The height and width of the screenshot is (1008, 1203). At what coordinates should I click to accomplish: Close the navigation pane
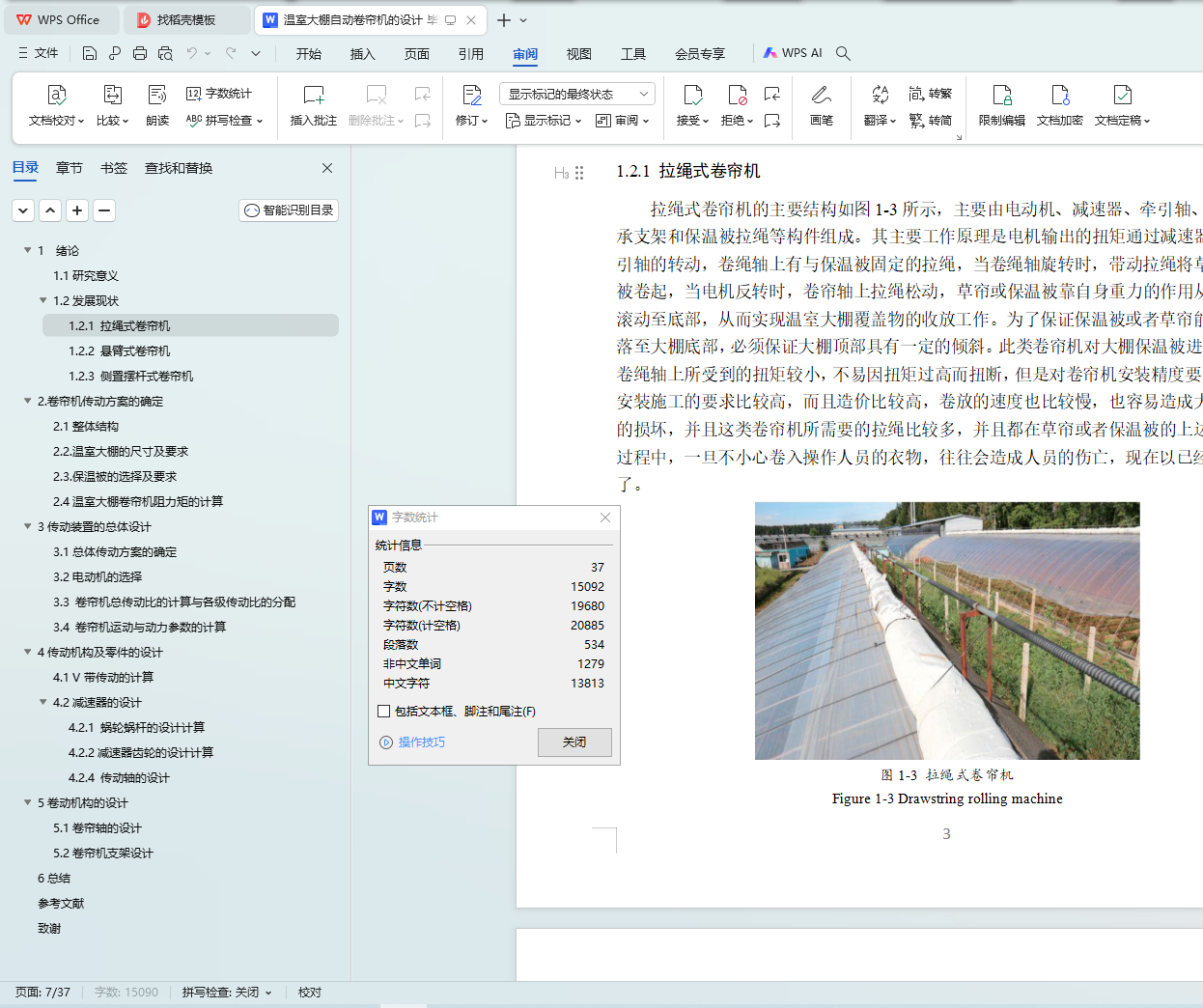click(x=327, y=168)
